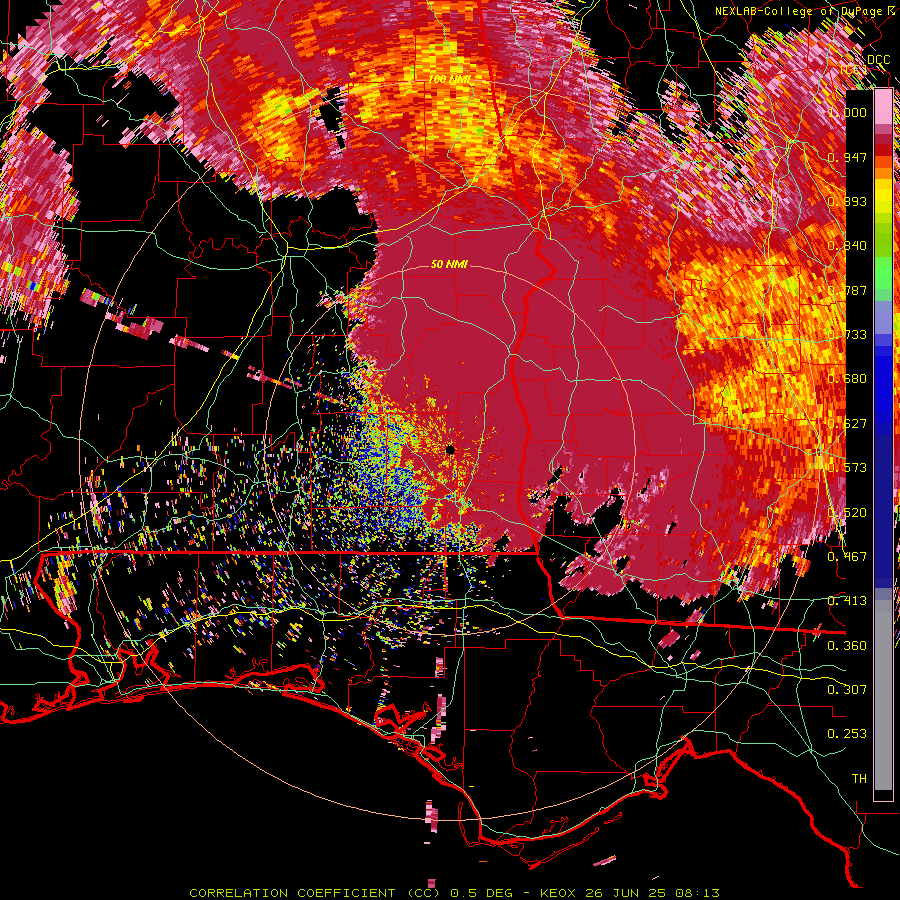Click the TH threshold label
Screen dimensions: 900x900
tap(859, 779)
